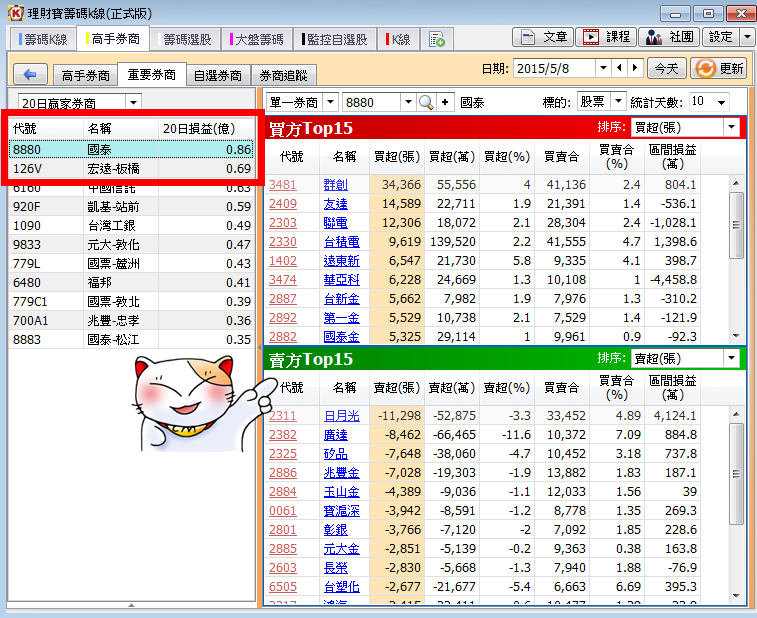Image resolution: width=757 pixels, height=618 pixels.
Task: Open stock name link 台塑化
Action: pyautogui.click(x=341, y=587)
